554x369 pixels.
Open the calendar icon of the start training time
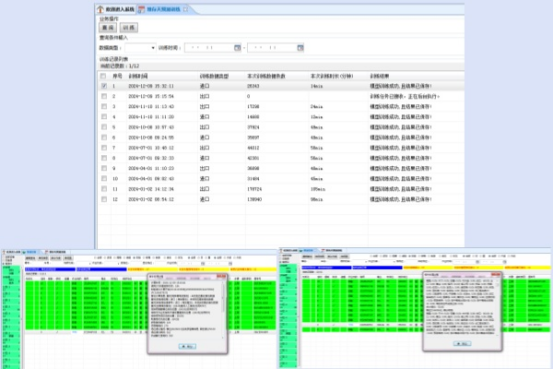coord(237,48)
